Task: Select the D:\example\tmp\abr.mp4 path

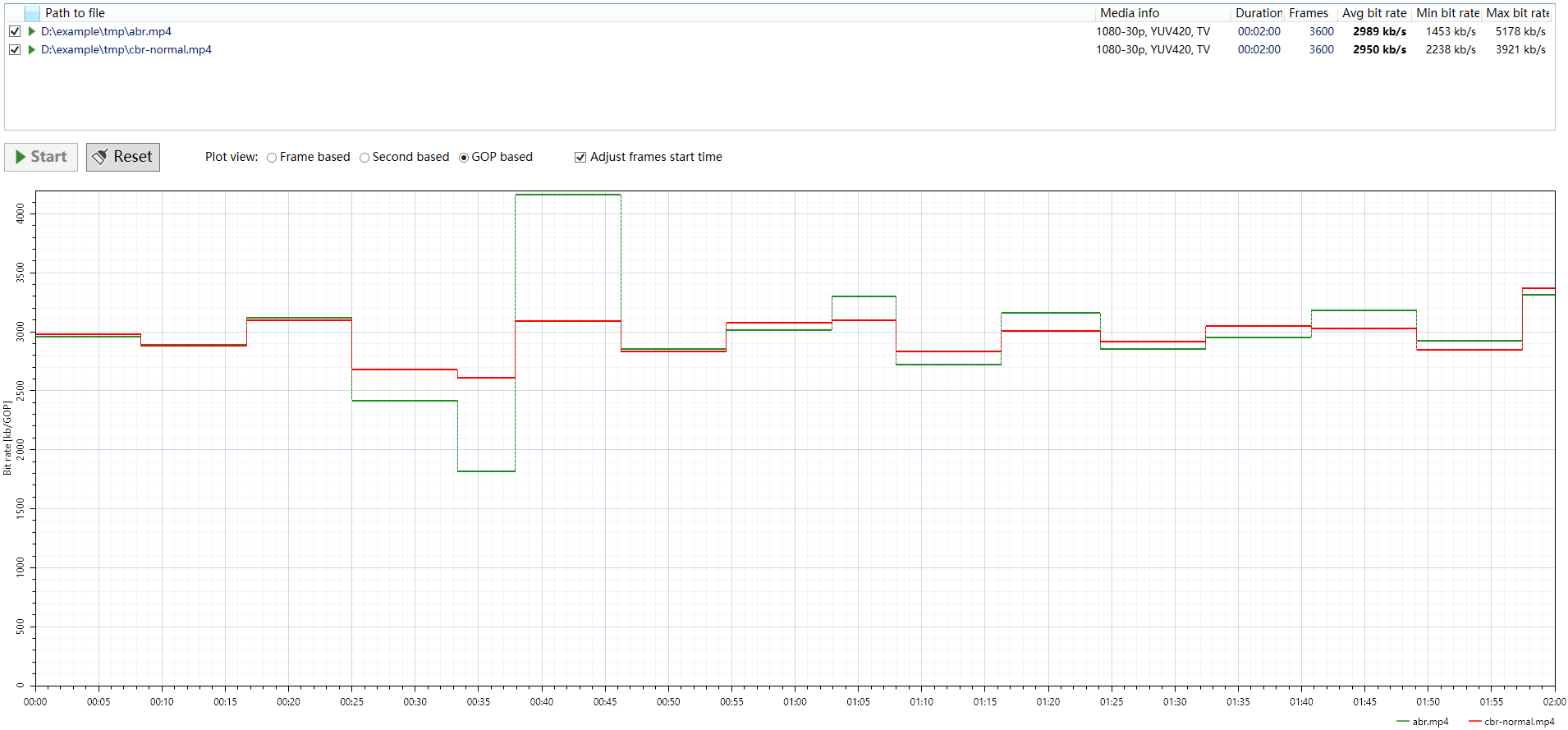Action: pyautogui.click(x=106, y=31)
